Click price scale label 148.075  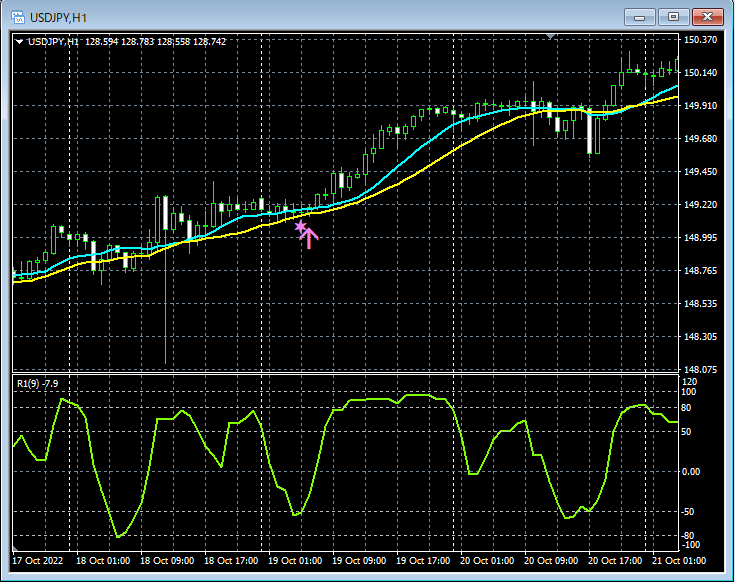pos(700,370)
